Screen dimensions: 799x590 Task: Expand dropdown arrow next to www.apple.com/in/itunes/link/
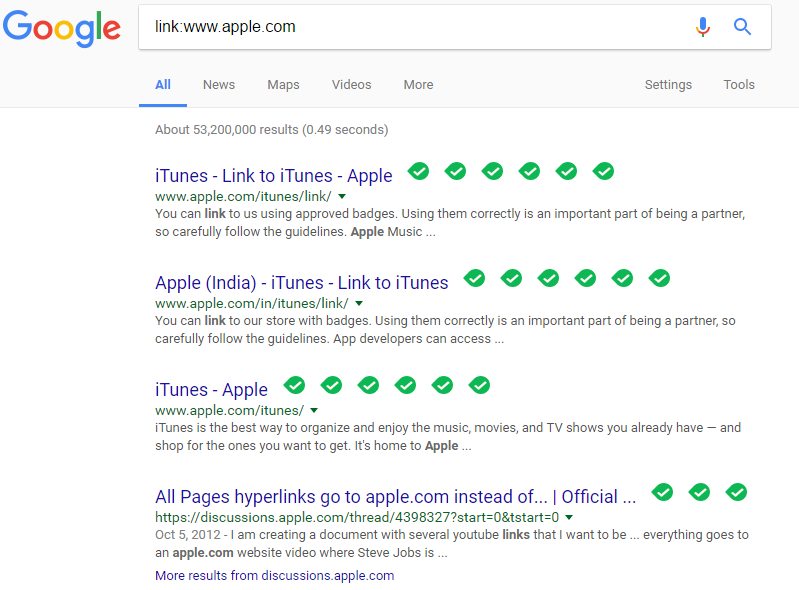[359, 303]
